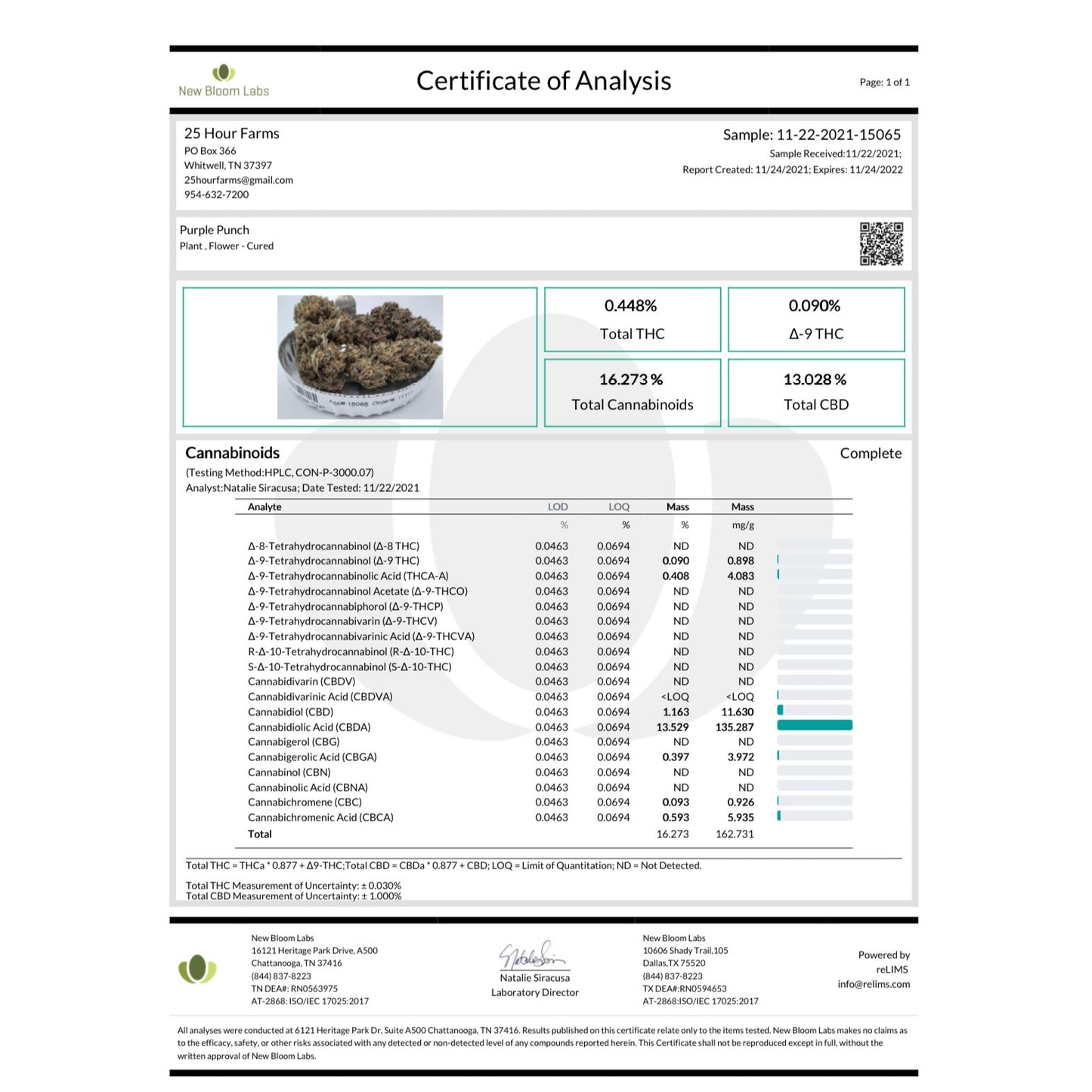The width and height of the screenshot is (1092, 1092).
Task: Select the 13.028% Total CBD box
Action: point(816,392)
